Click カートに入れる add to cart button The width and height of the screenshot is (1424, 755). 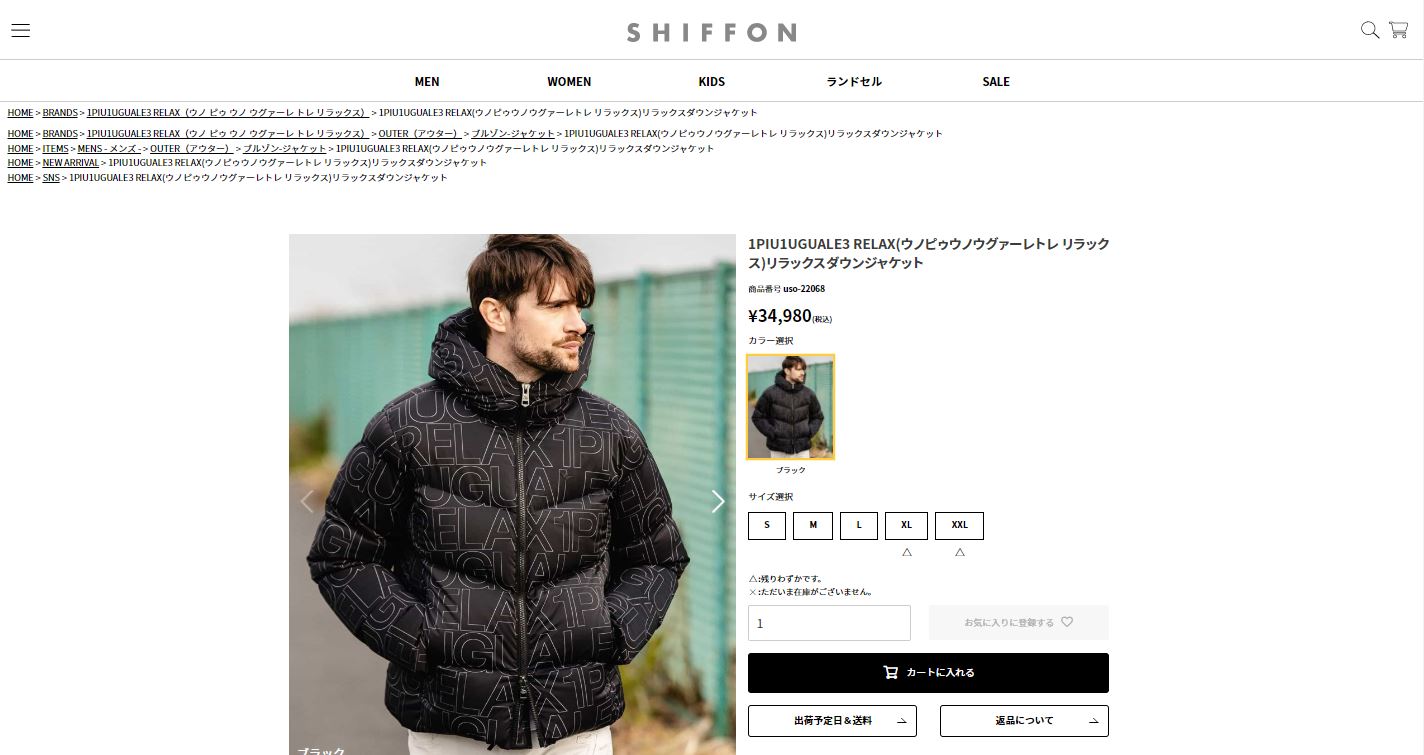click(x=928, y=673)
